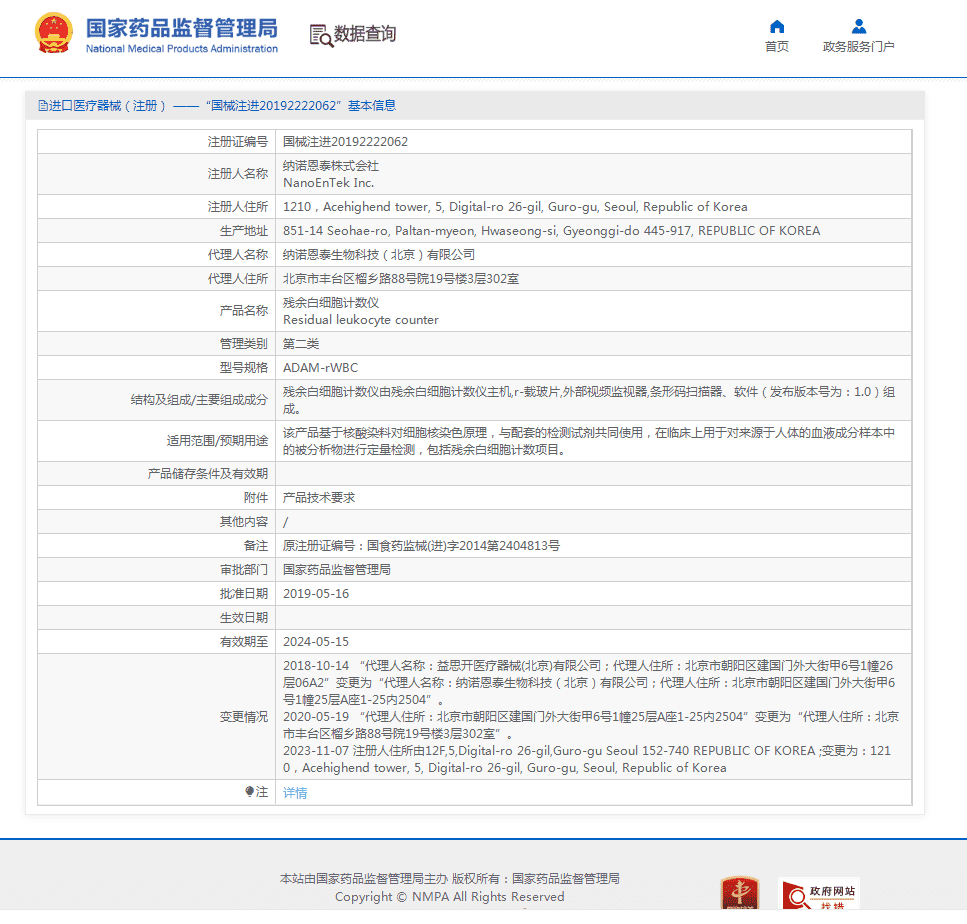
Task: Open the 详情 link
Action: pos(295,793)
